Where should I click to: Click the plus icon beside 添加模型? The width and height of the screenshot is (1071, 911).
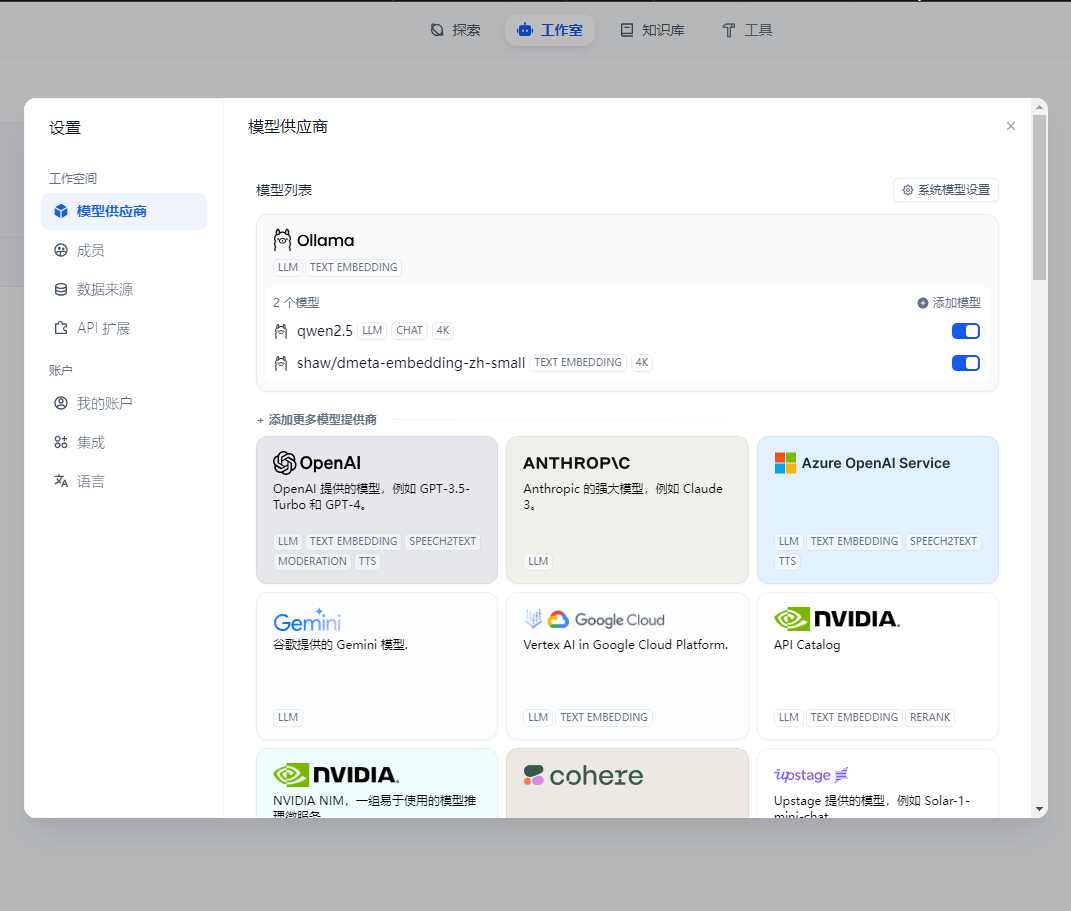[x=923, y=303]
